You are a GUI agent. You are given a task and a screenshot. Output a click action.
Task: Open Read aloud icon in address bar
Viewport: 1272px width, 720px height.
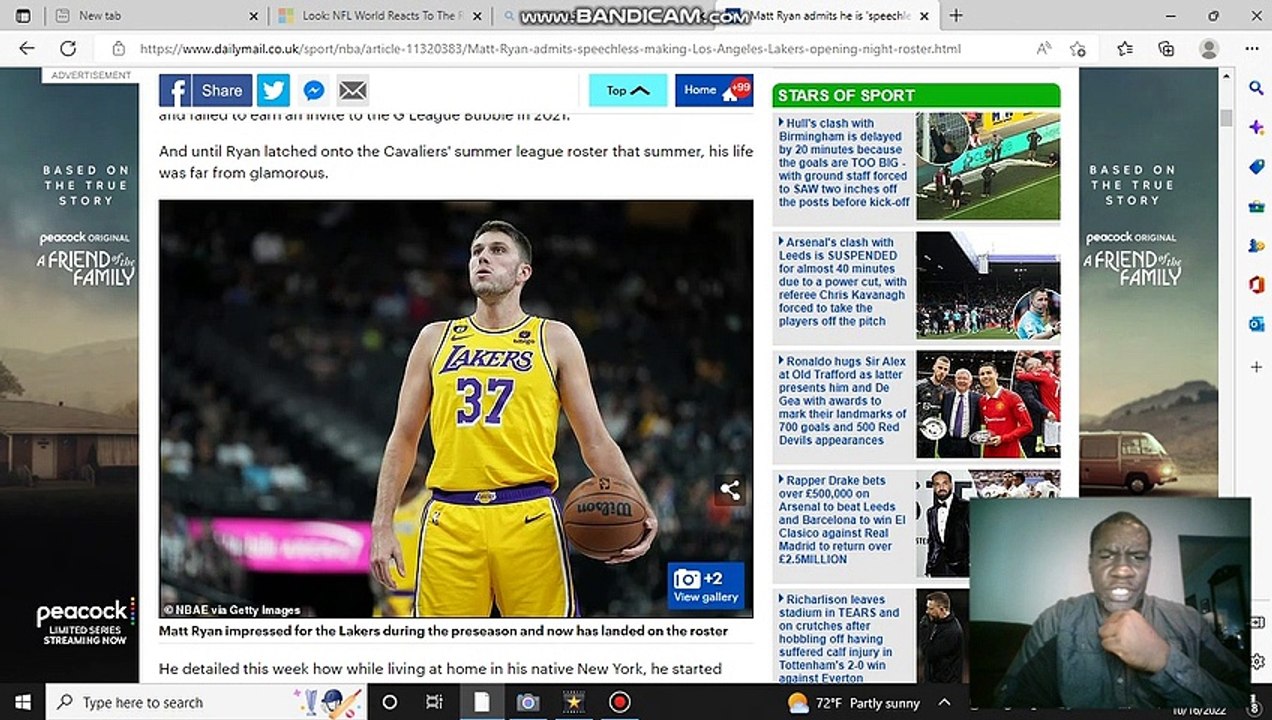point(1044,48)
